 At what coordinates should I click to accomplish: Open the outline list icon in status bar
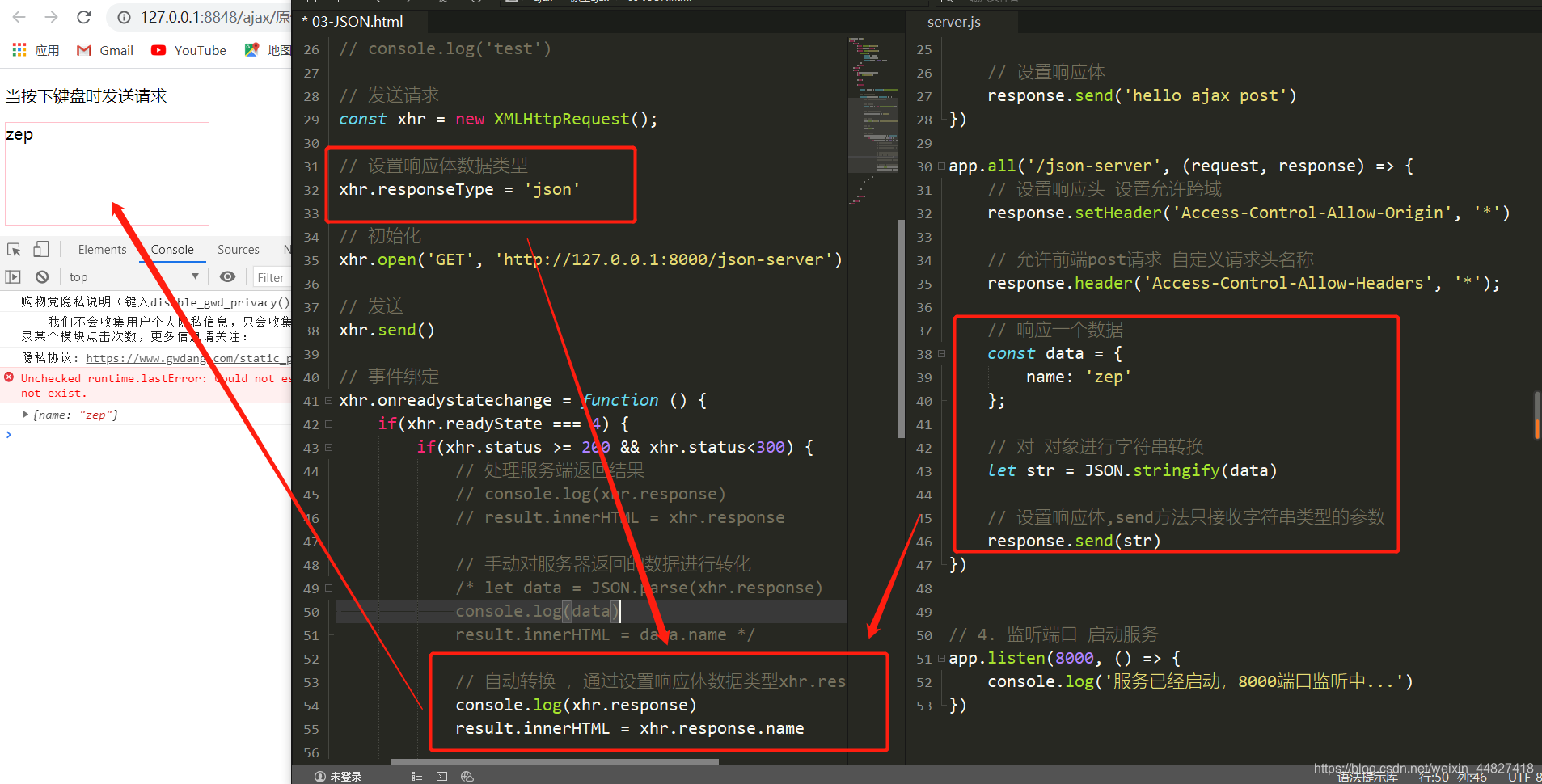(x=417, y=776)
